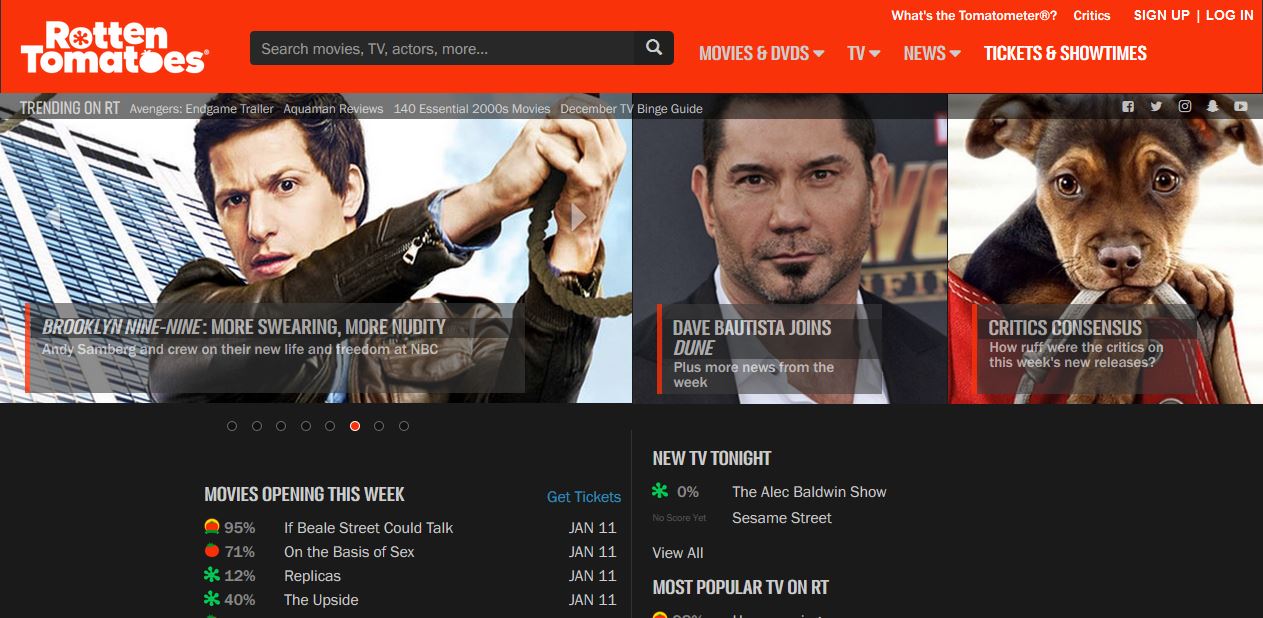Open On the Basis of Sex
Viewport: 1263px width, 618px height.
tap(349, 551)
